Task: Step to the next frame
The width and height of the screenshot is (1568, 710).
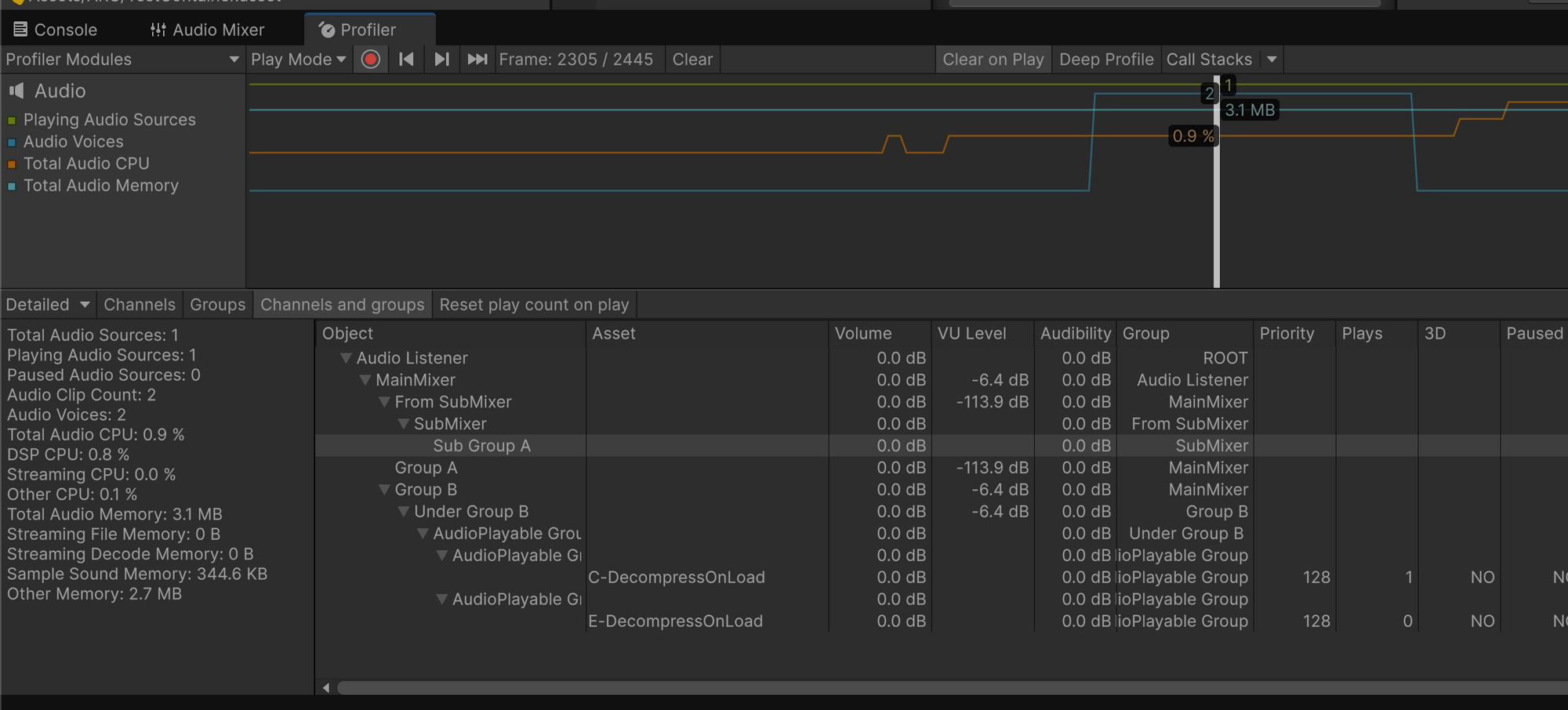Action: tap(441, 60)
